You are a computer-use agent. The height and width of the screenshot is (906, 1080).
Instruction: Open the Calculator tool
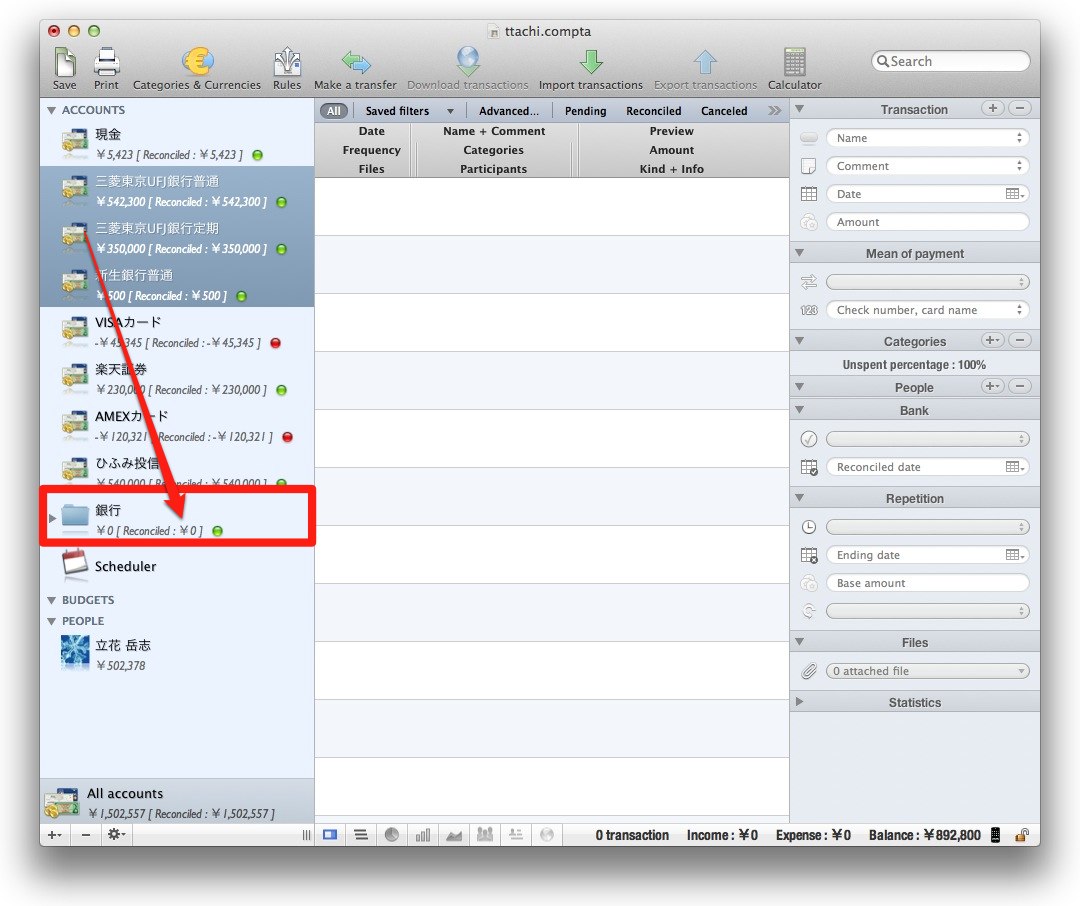click(794, 64)
